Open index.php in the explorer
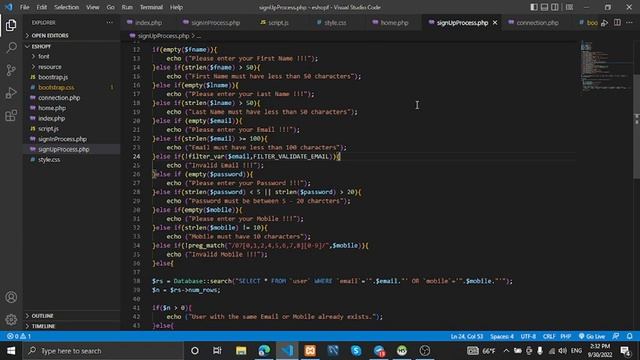The image size is (640, 360). 71,118
